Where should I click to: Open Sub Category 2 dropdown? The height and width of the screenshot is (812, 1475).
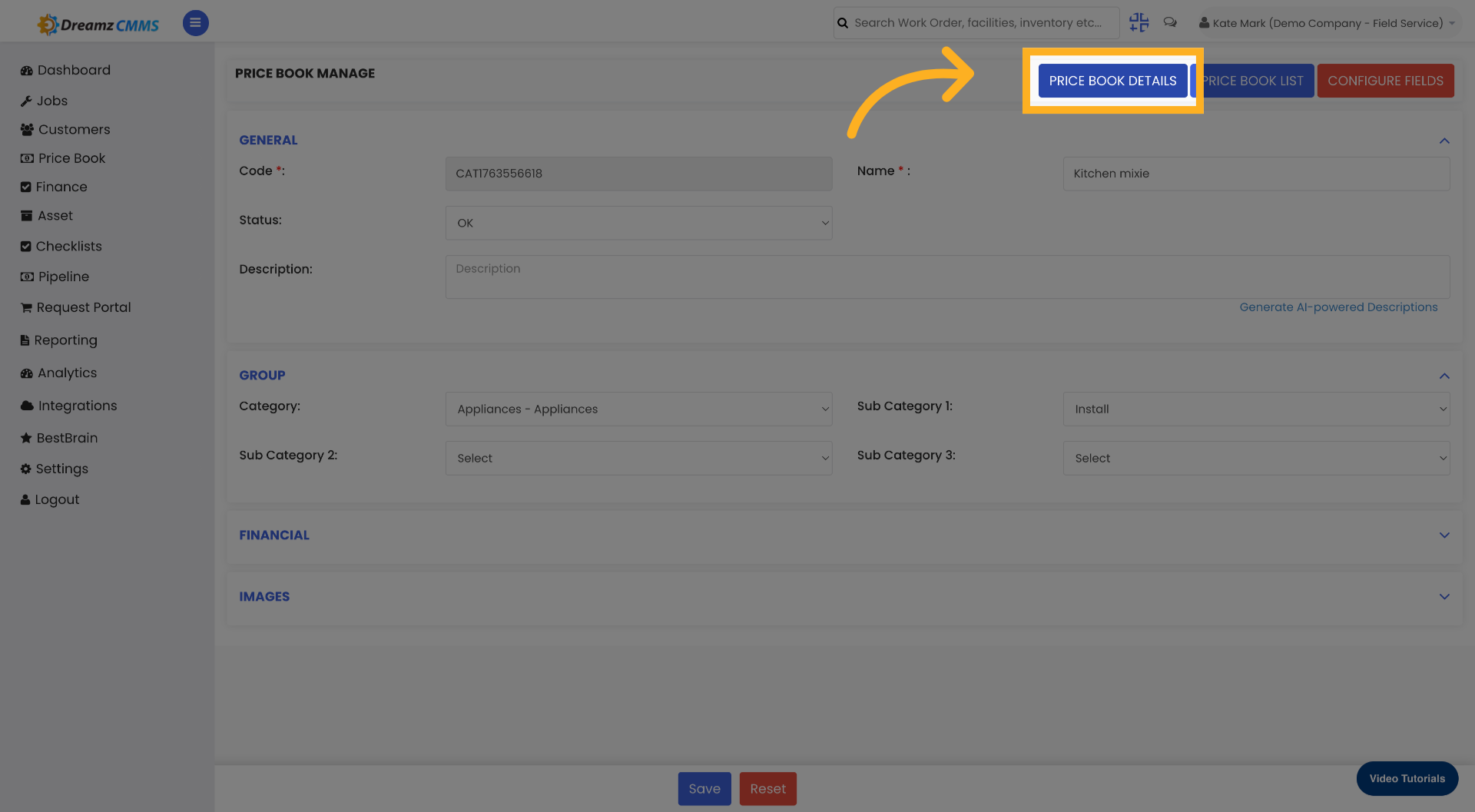click(638, 459)
